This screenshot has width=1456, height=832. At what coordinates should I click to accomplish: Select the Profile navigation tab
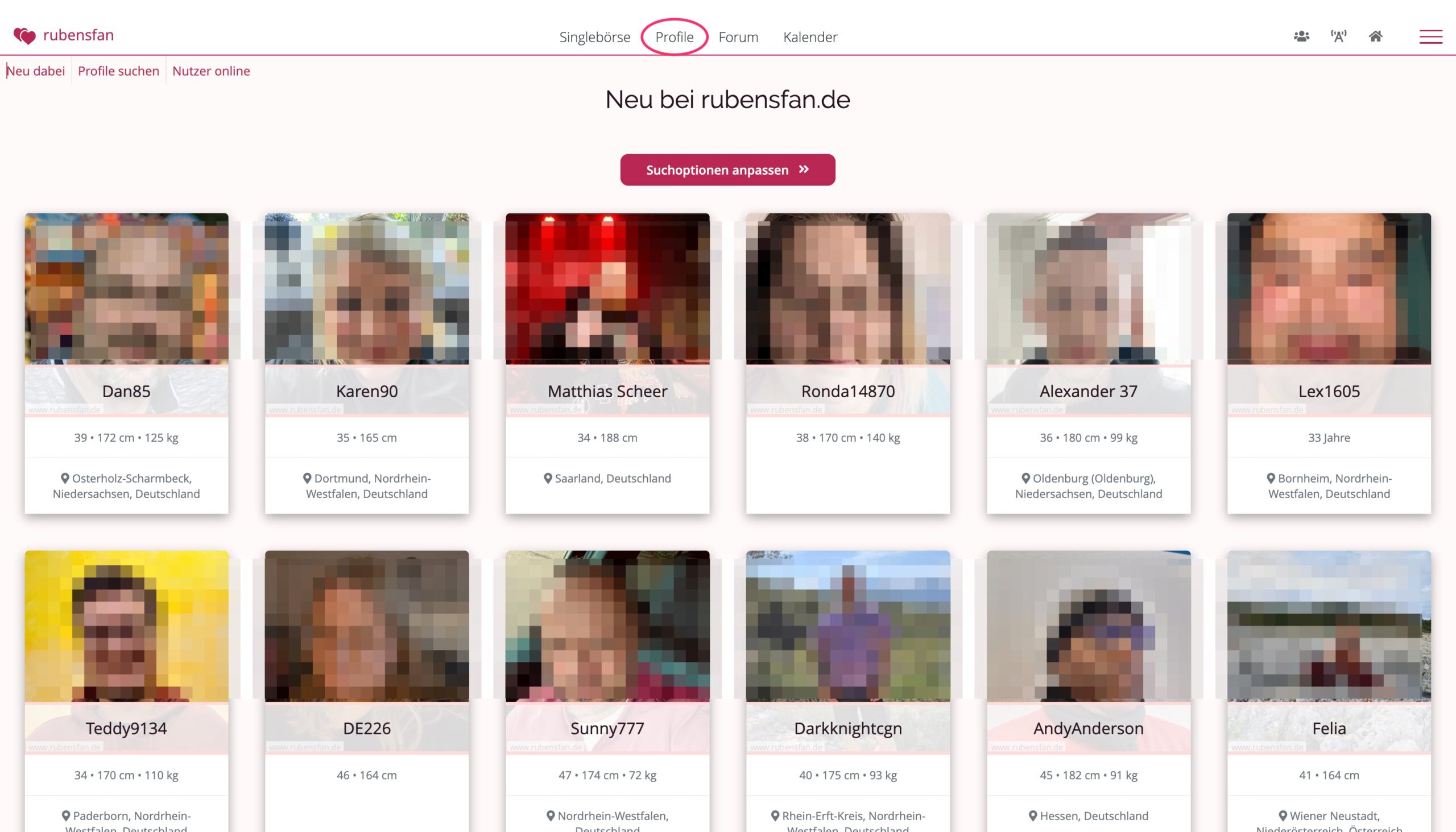[x=675, y=37]
